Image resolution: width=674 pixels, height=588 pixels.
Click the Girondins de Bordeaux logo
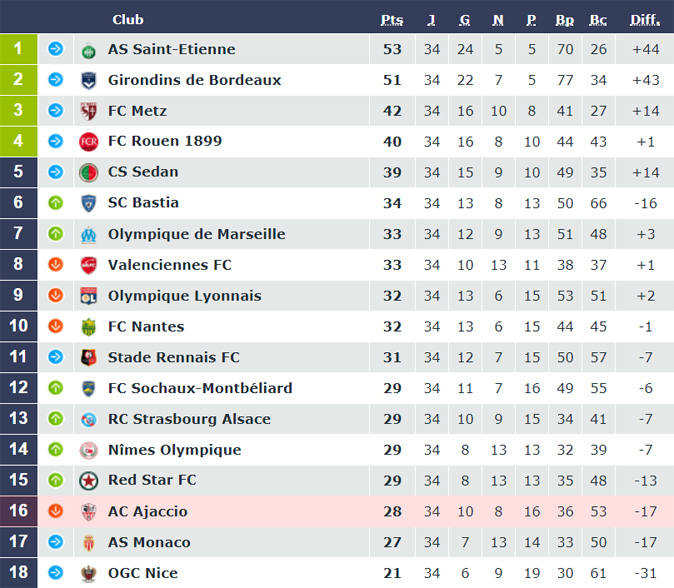coord(89,80)
